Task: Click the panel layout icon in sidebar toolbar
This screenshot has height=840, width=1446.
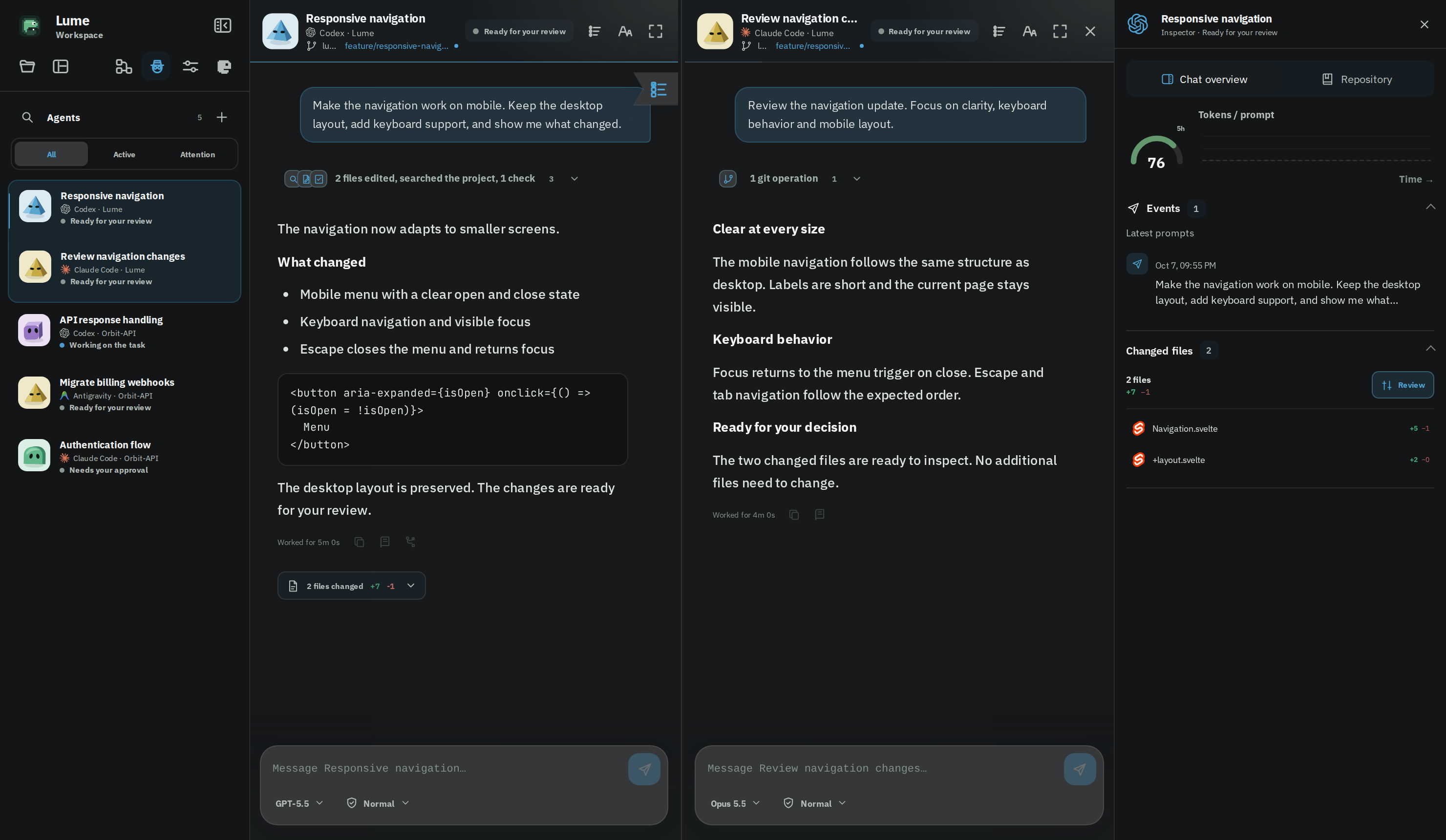Action: [61, 66]
